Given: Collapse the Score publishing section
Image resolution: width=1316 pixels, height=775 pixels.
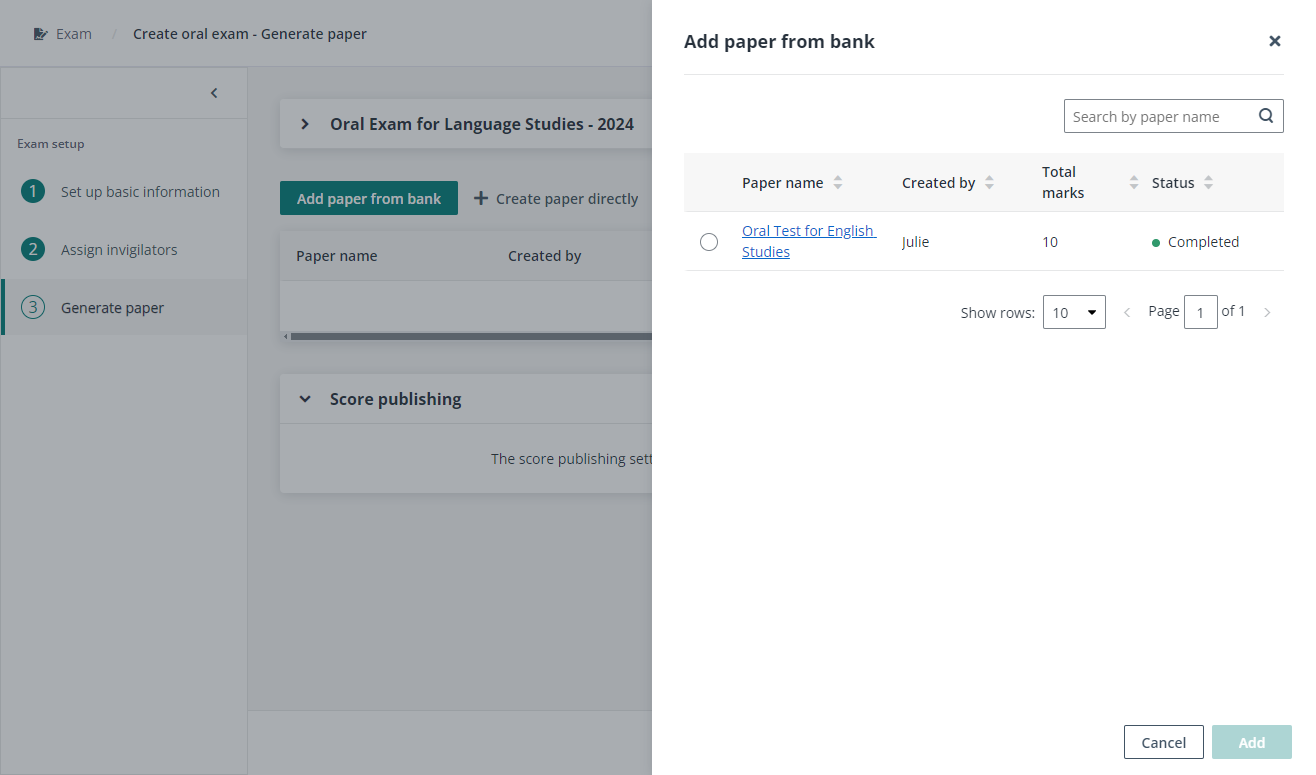Looking at the screenshot, I should (x=305, y=398).
